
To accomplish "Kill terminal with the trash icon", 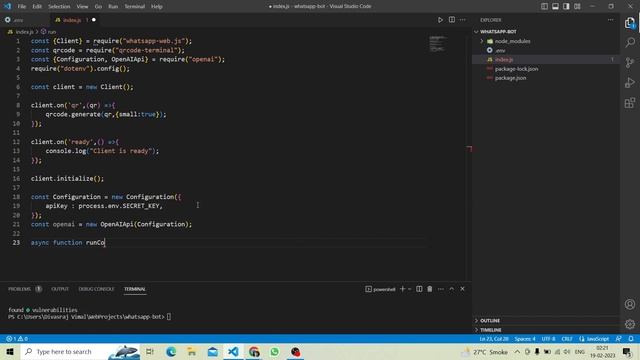I will 430,289.
